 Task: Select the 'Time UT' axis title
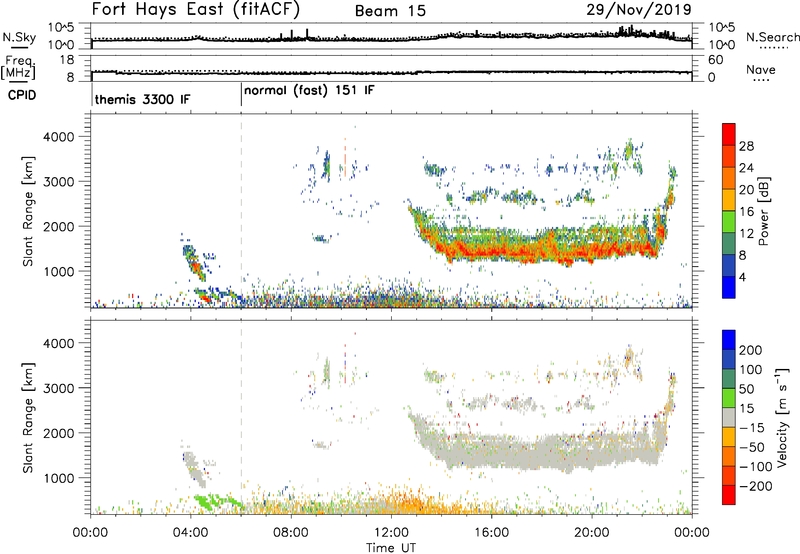[391, 548]
